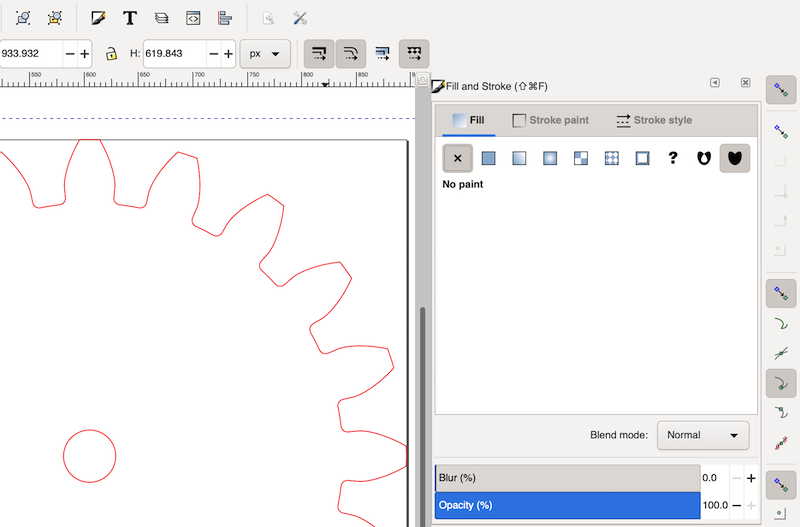The height and width of the screenshot is (527, 800).
Task: Select No paint (X) fill
Action: 458,158
